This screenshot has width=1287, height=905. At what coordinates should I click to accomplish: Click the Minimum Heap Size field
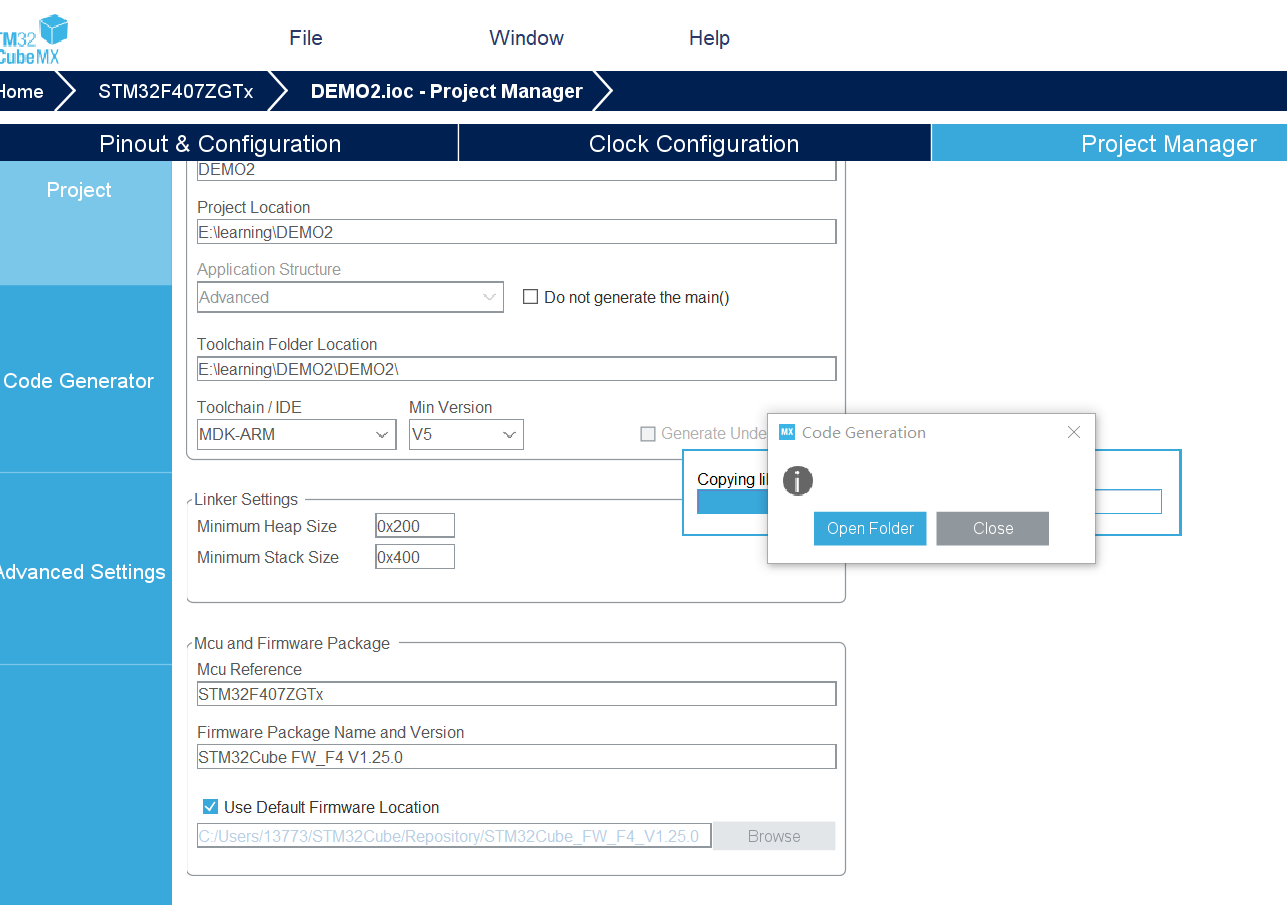coord(415,526)
